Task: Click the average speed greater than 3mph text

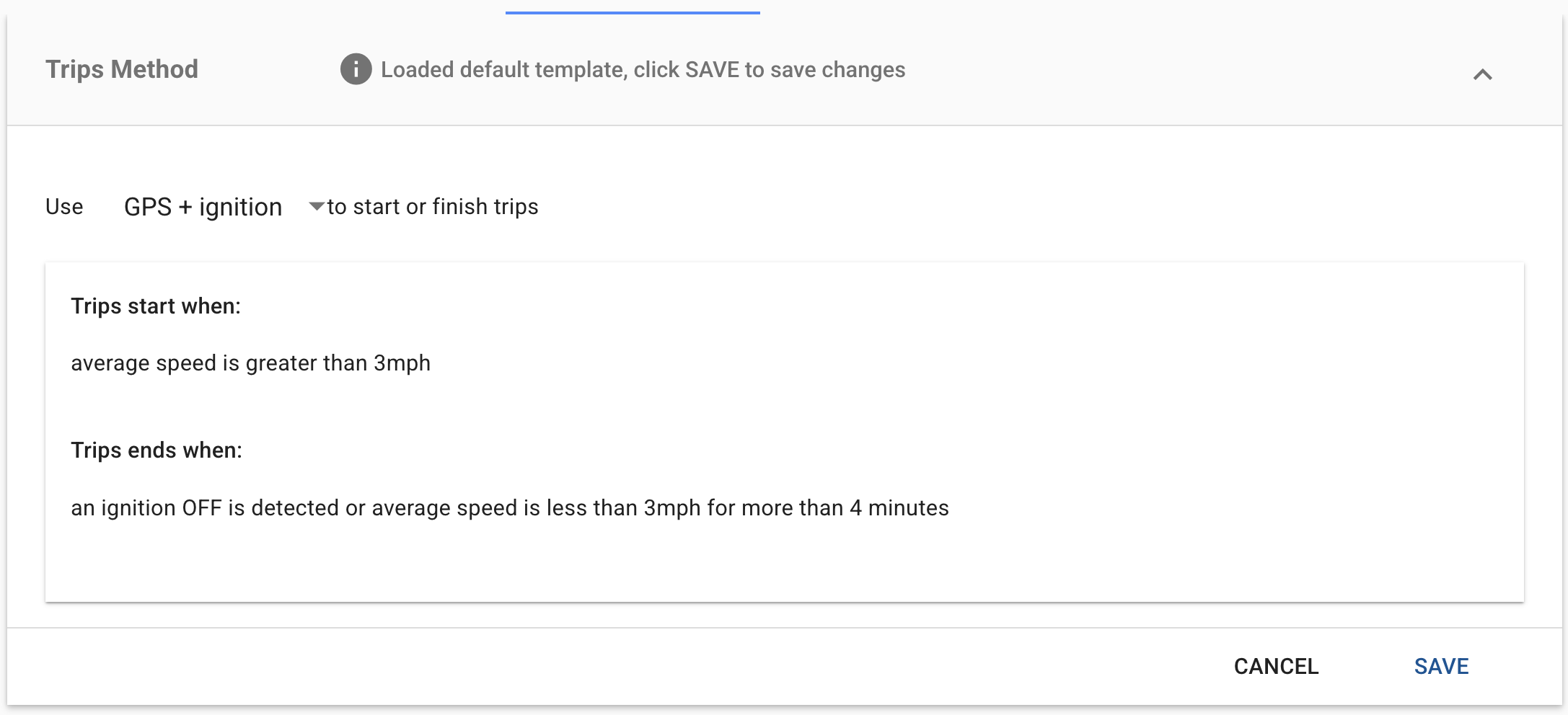Action: pos(250,363)
